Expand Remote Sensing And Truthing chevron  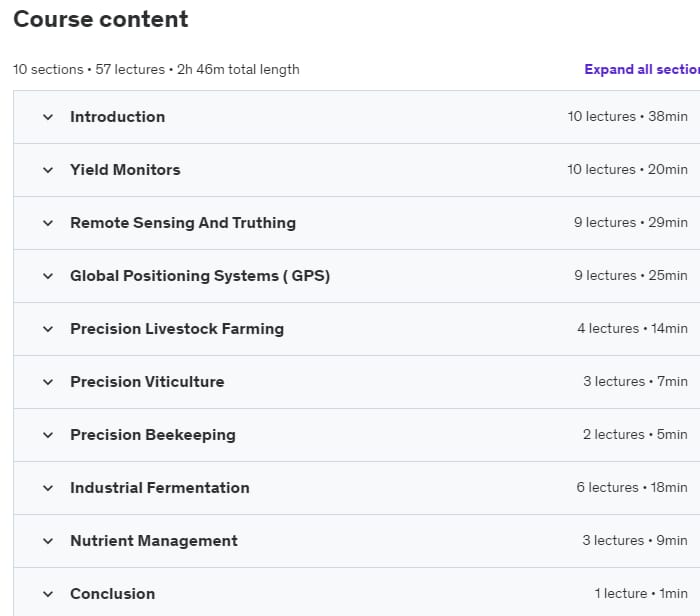[x=48, y=223]
